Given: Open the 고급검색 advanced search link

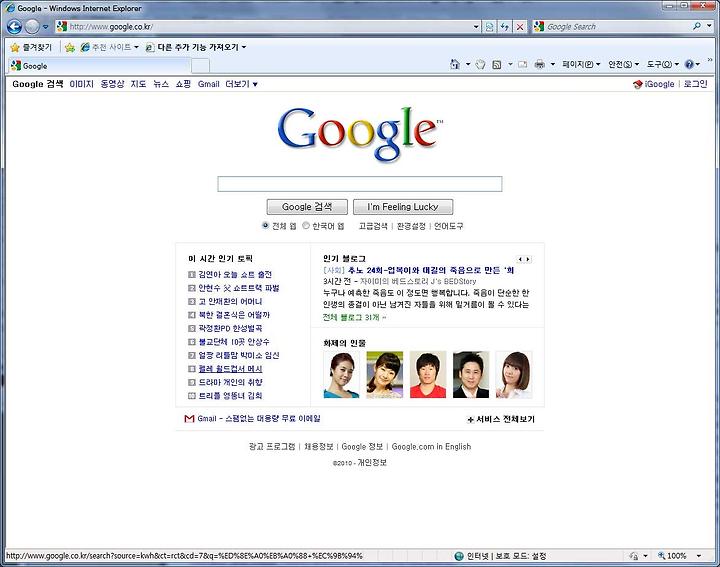Looking at the screenshot, I should [373, 226].
